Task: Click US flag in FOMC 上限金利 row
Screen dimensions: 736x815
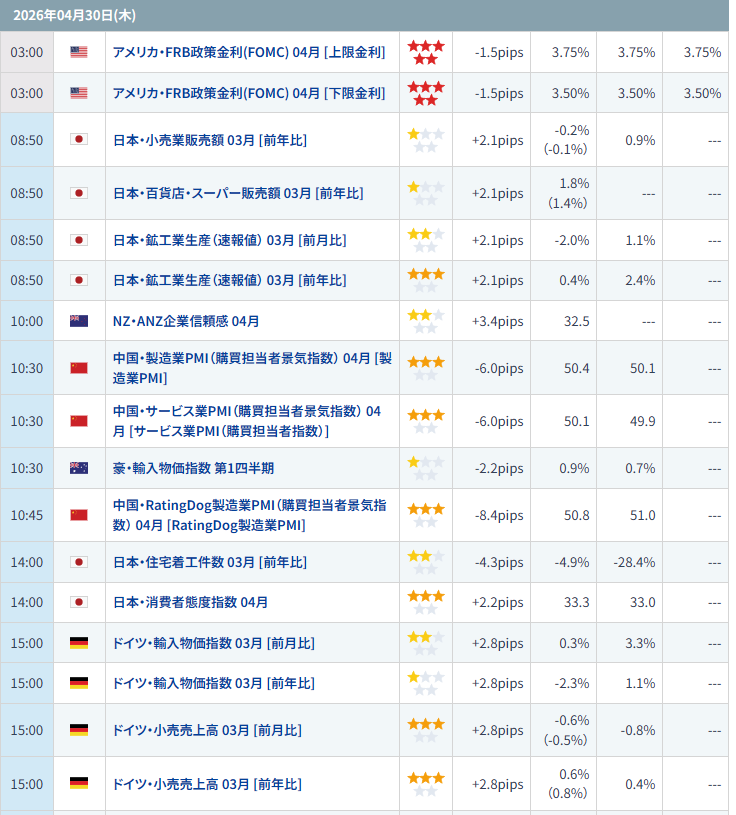Action: click(x=79, y=52)
